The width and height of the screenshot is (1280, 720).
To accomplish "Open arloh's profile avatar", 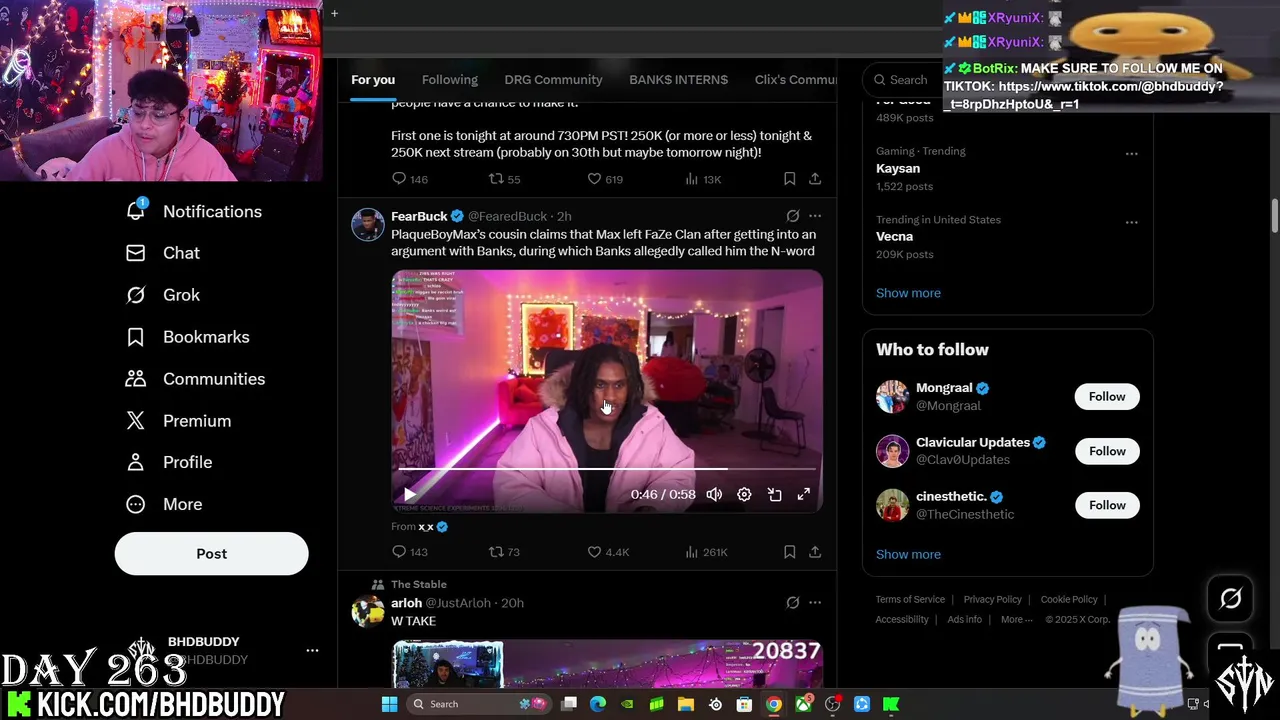I will pyautogui.click(x=368, y=611).
